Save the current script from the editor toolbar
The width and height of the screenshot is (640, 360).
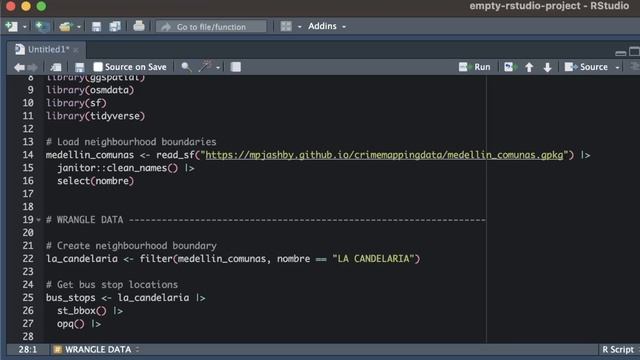(80, 67)
